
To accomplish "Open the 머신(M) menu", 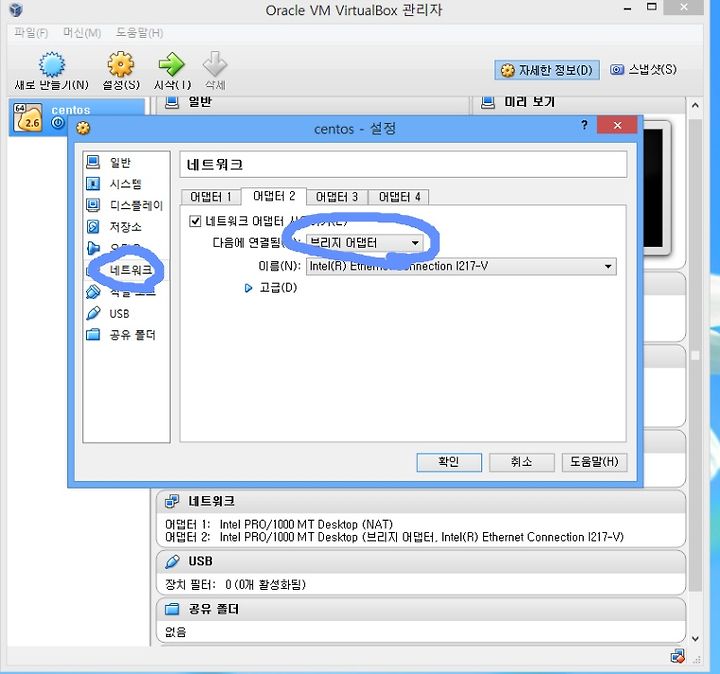I will (x=82, y=33).
